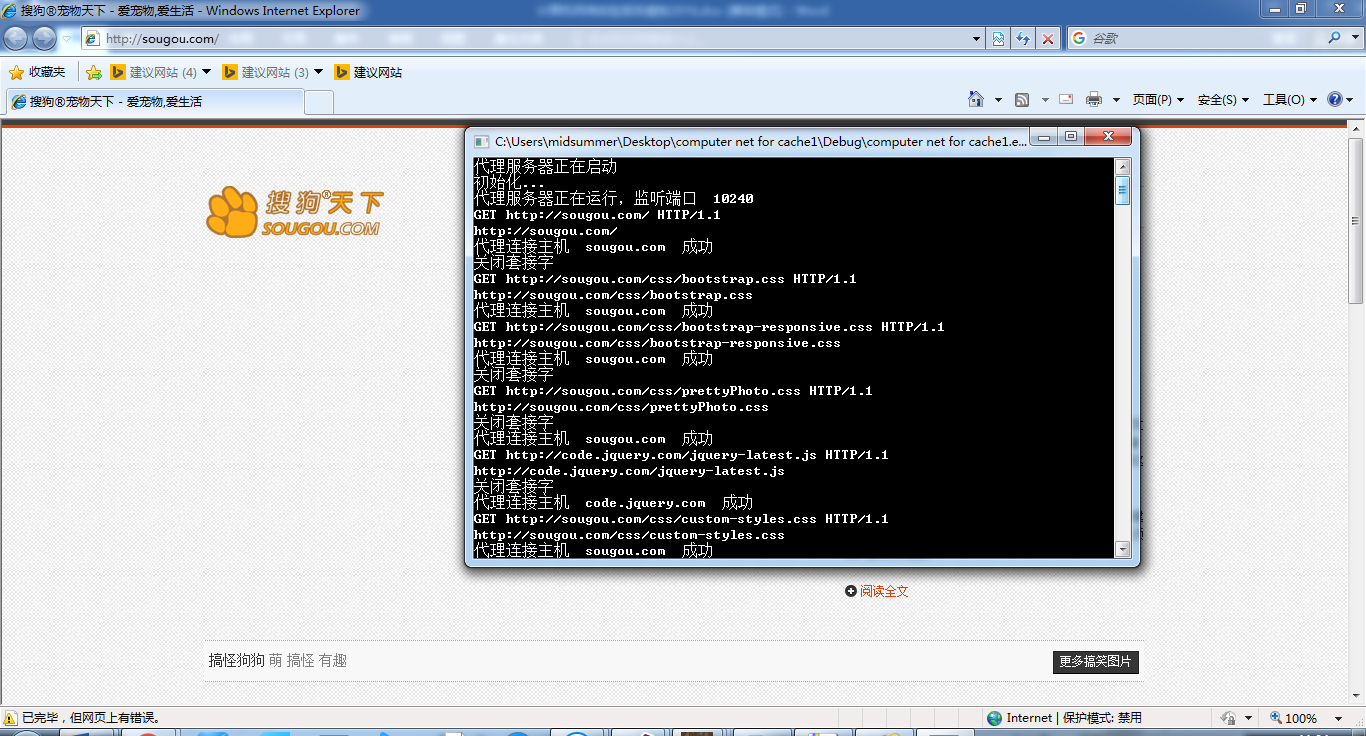
Task: Click the console vertical scrollbar thumb
Action: [1122, 190]
